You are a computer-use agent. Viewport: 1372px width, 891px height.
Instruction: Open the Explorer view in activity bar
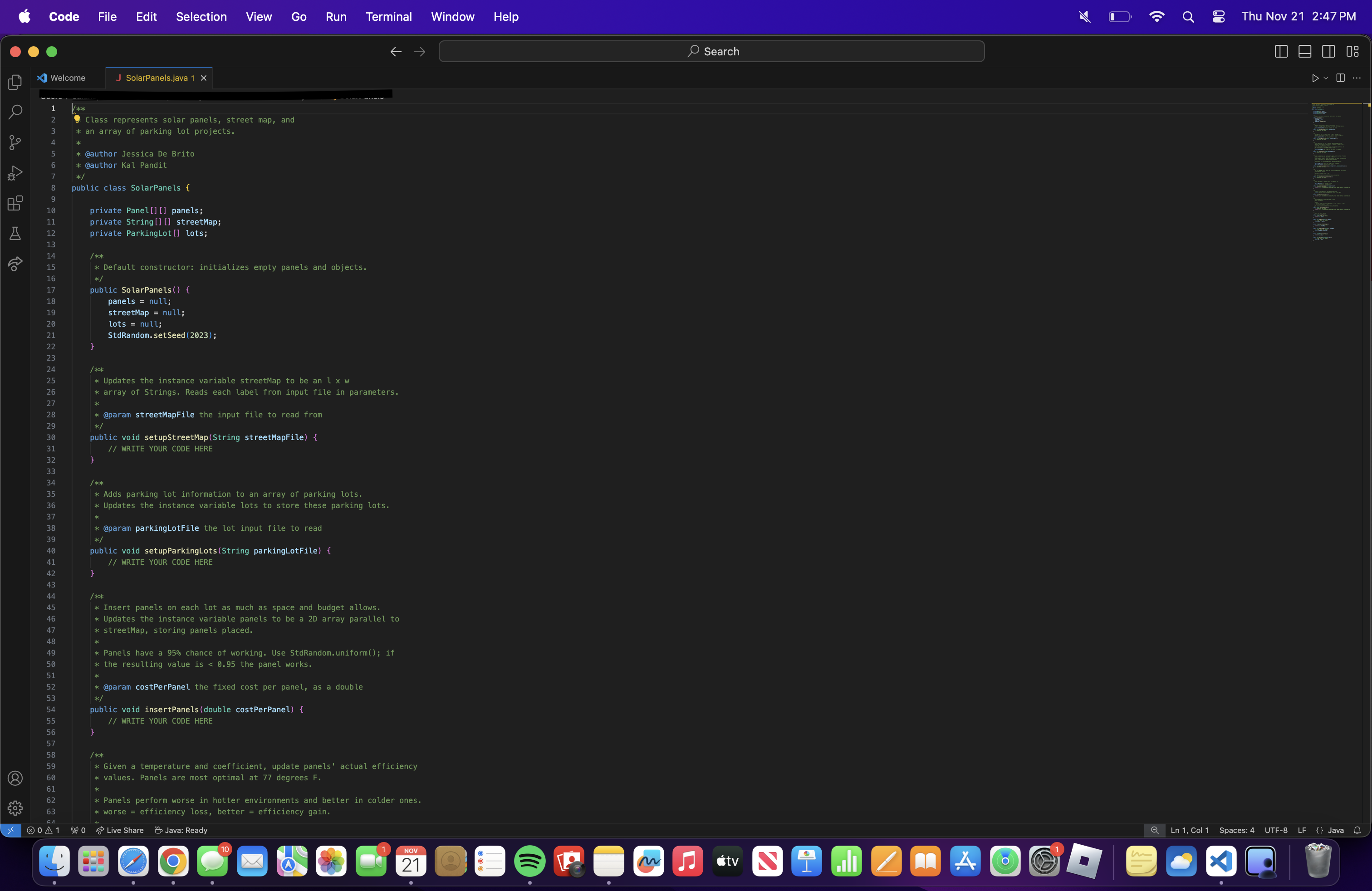15,83
